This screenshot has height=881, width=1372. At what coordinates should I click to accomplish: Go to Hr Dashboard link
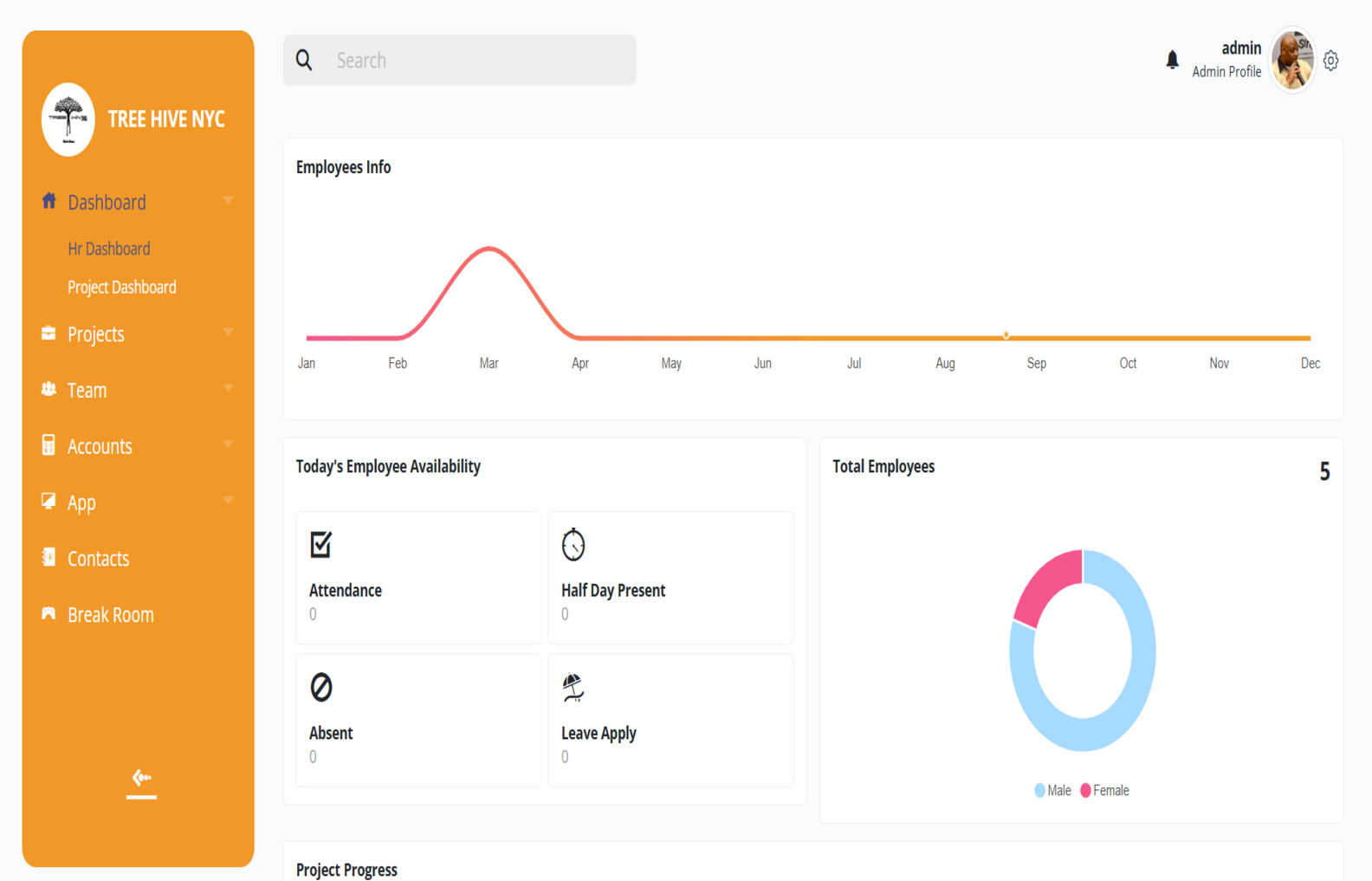click(x=109, y=249)
